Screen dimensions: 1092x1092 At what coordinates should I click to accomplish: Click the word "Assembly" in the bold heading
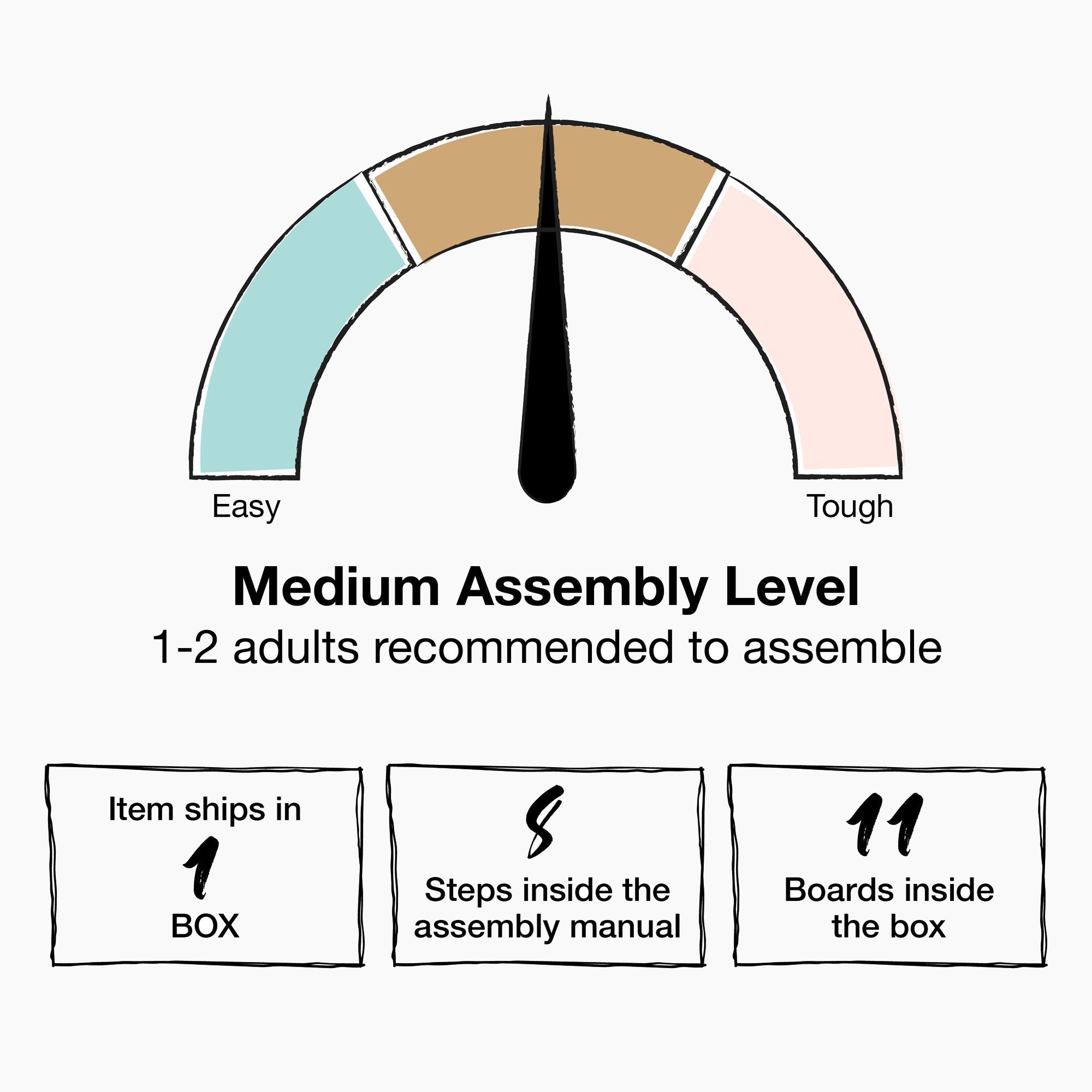(582, 588)
